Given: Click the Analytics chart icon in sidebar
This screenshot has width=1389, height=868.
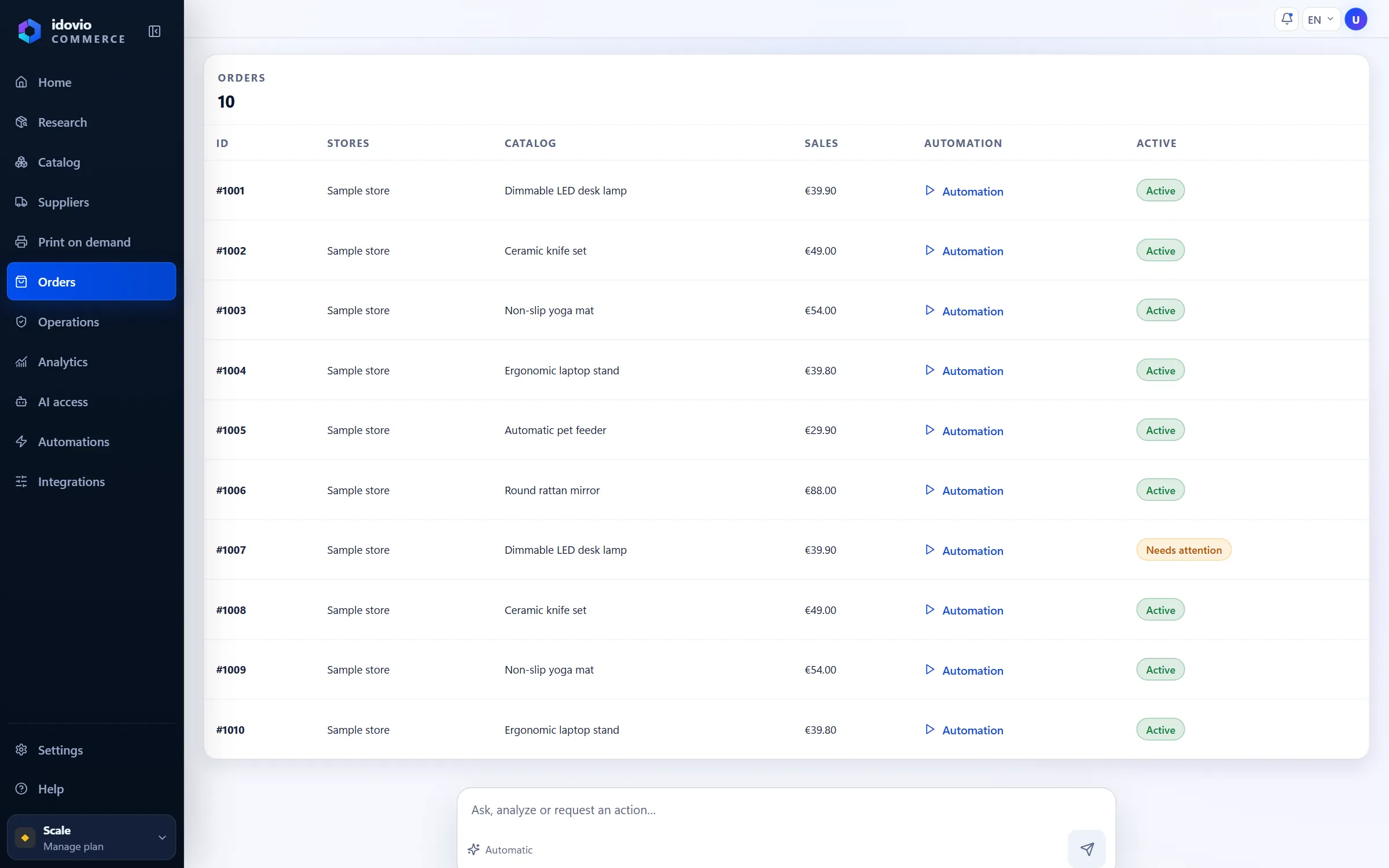Looking at the screenshot, I should pos(21,362).
